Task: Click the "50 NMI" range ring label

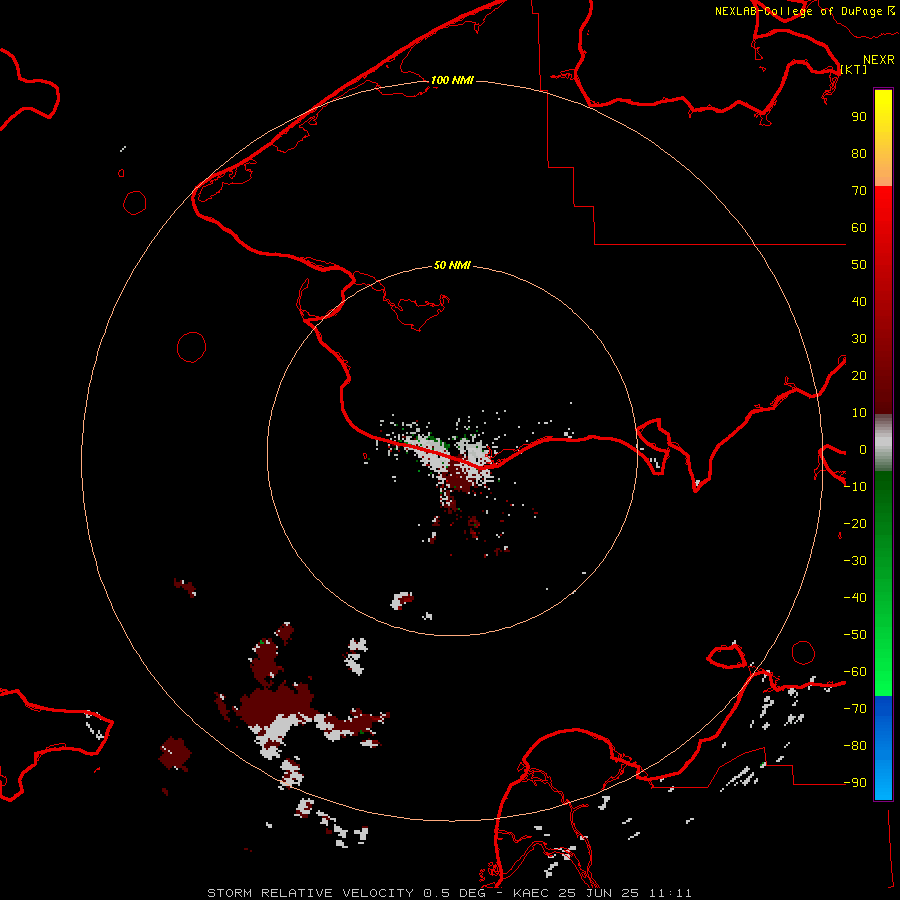Action: point(452,265)
